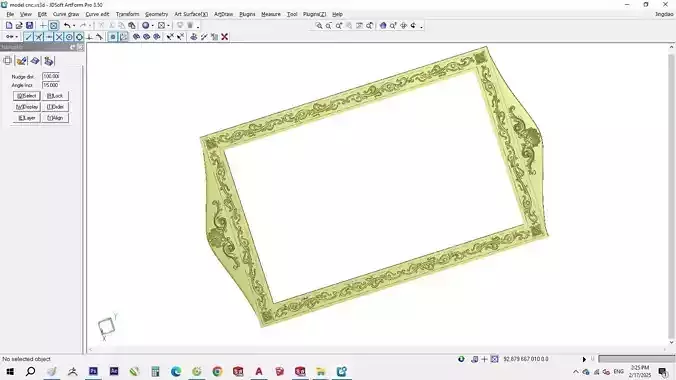Open the sphere render mode dropdown arrow
Image resolution: width=676 pixels, height=380 pixels.
click(x=153, y=25)
